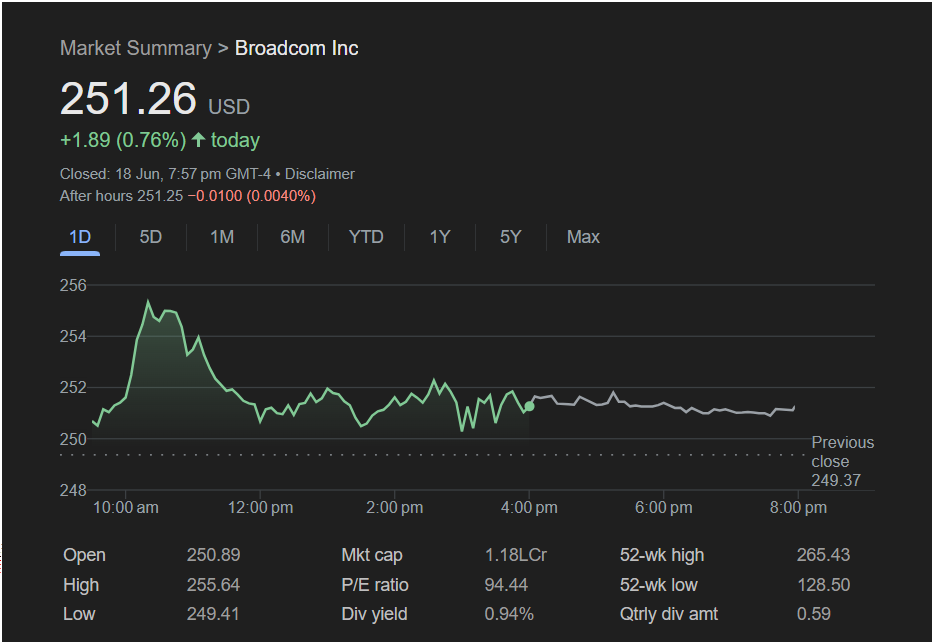Screen dimensions: 934x644
Task: Click the Previous close 249.37 label
Action: (x=842, y=461)
